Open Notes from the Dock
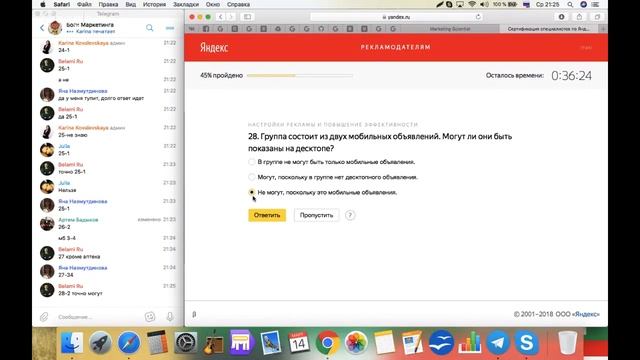The height and width of the screenshot is (360, 640). pos(384,343)
